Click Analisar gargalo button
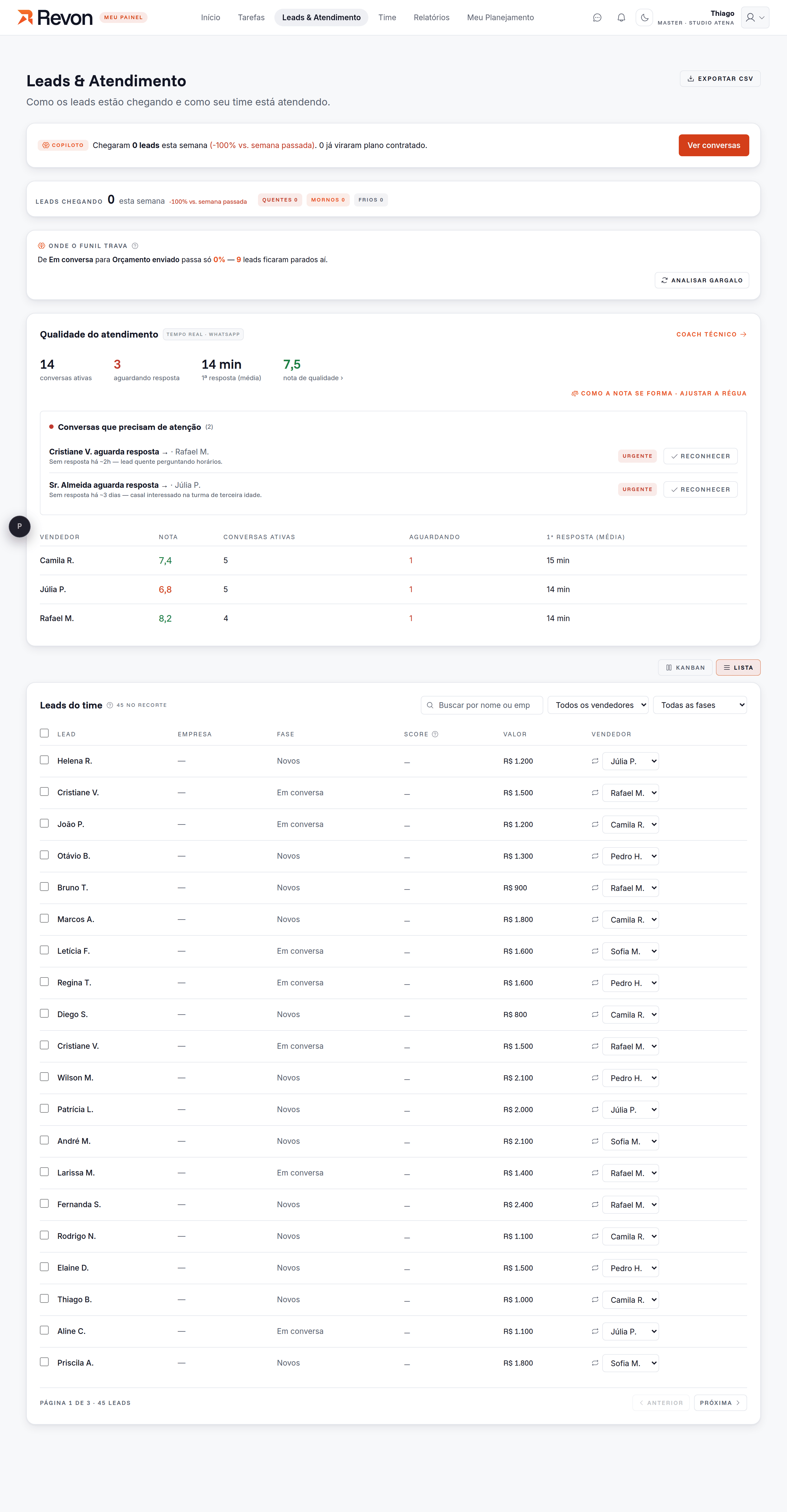This screenshot has width=787, height=1512. (x=702, y=280)
